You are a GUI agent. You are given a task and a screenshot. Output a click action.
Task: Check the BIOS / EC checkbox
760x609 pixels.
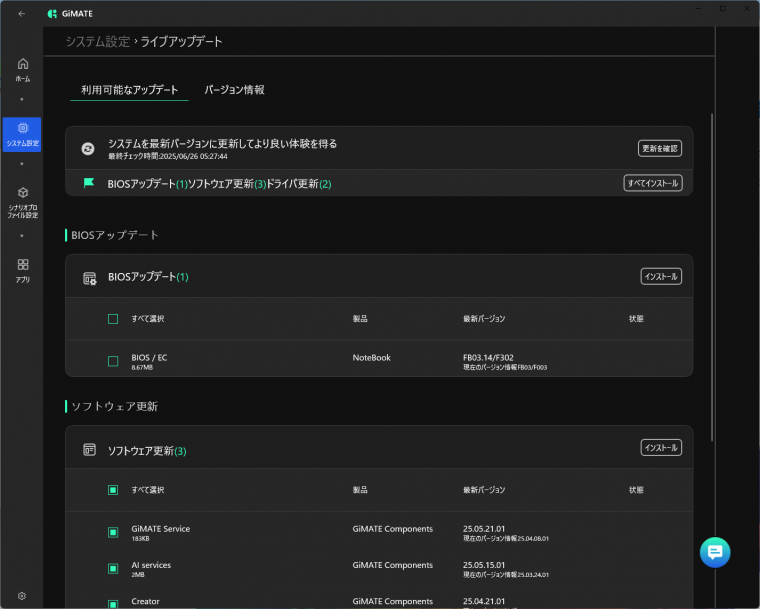click(x=113, y=361)
